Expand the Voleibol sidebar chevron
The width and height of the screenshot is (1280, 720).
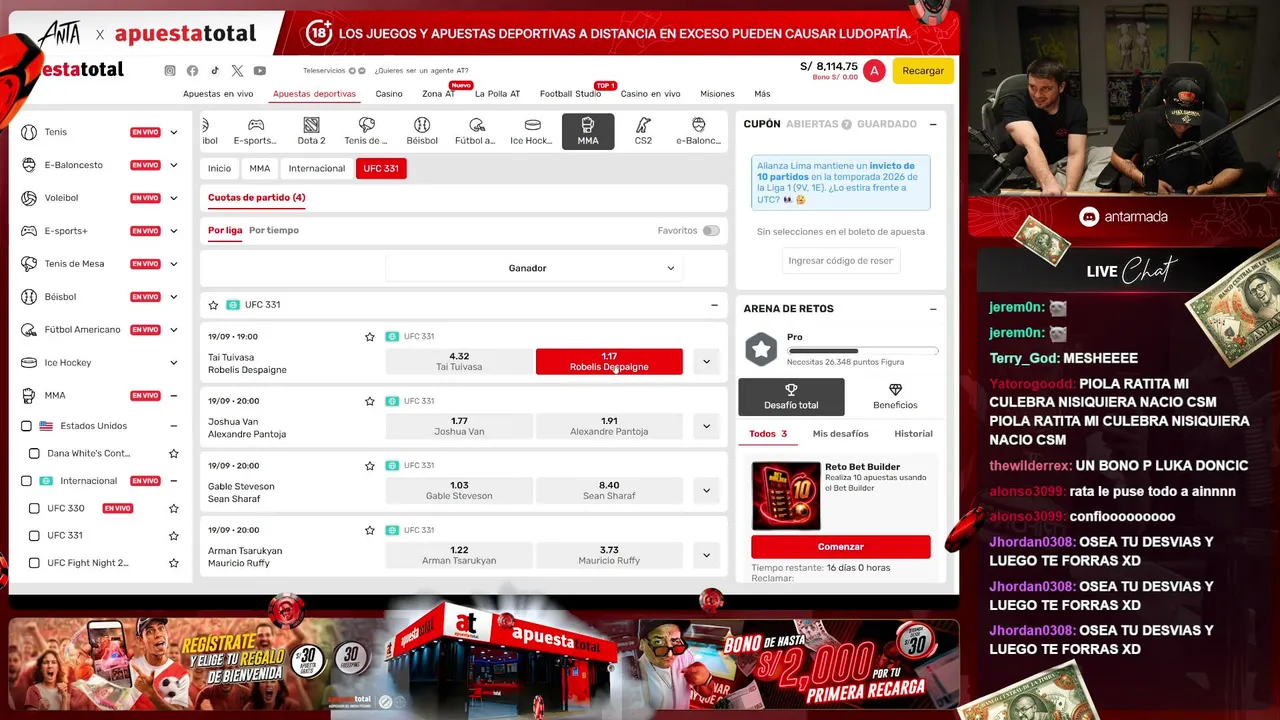coord(174,198)
